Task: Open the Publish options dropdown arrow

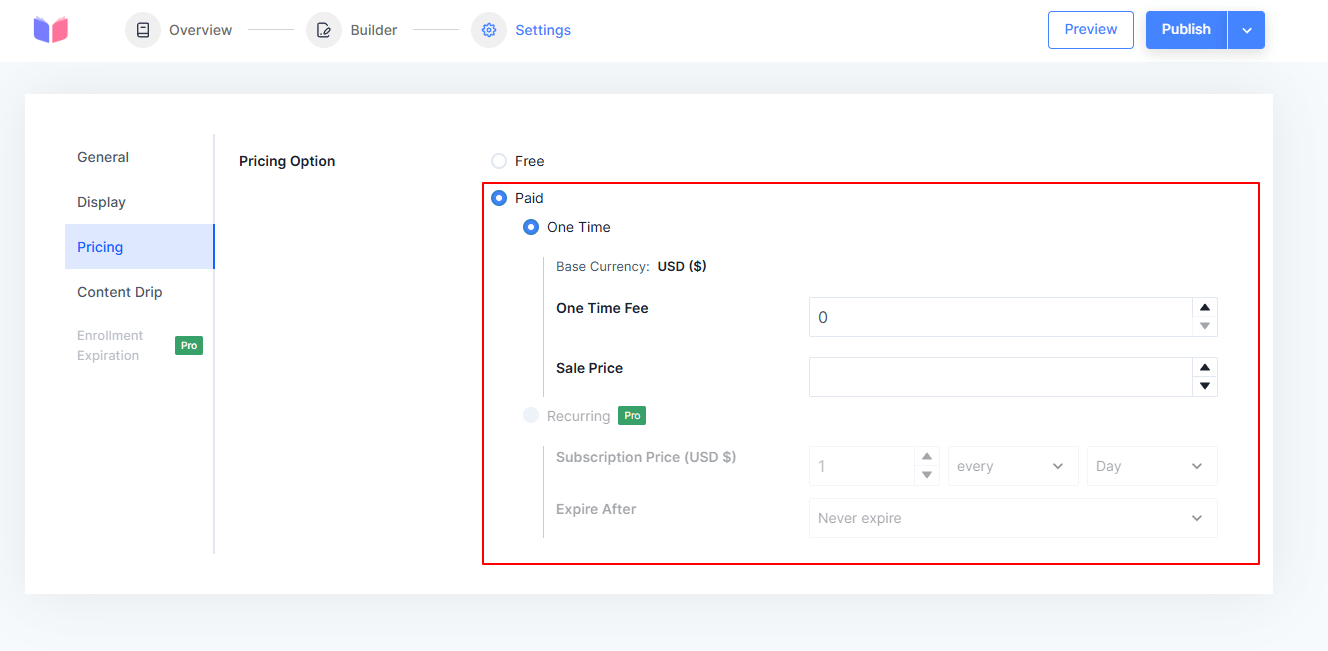Action: coord(1247,30)
